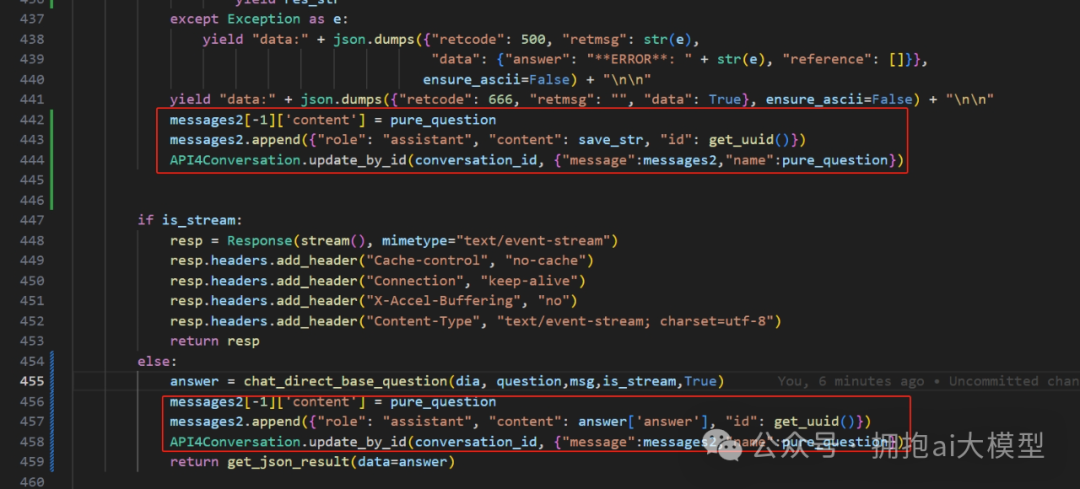
Task: Click the Response class name on line 448
Action: tap(258, 240)
